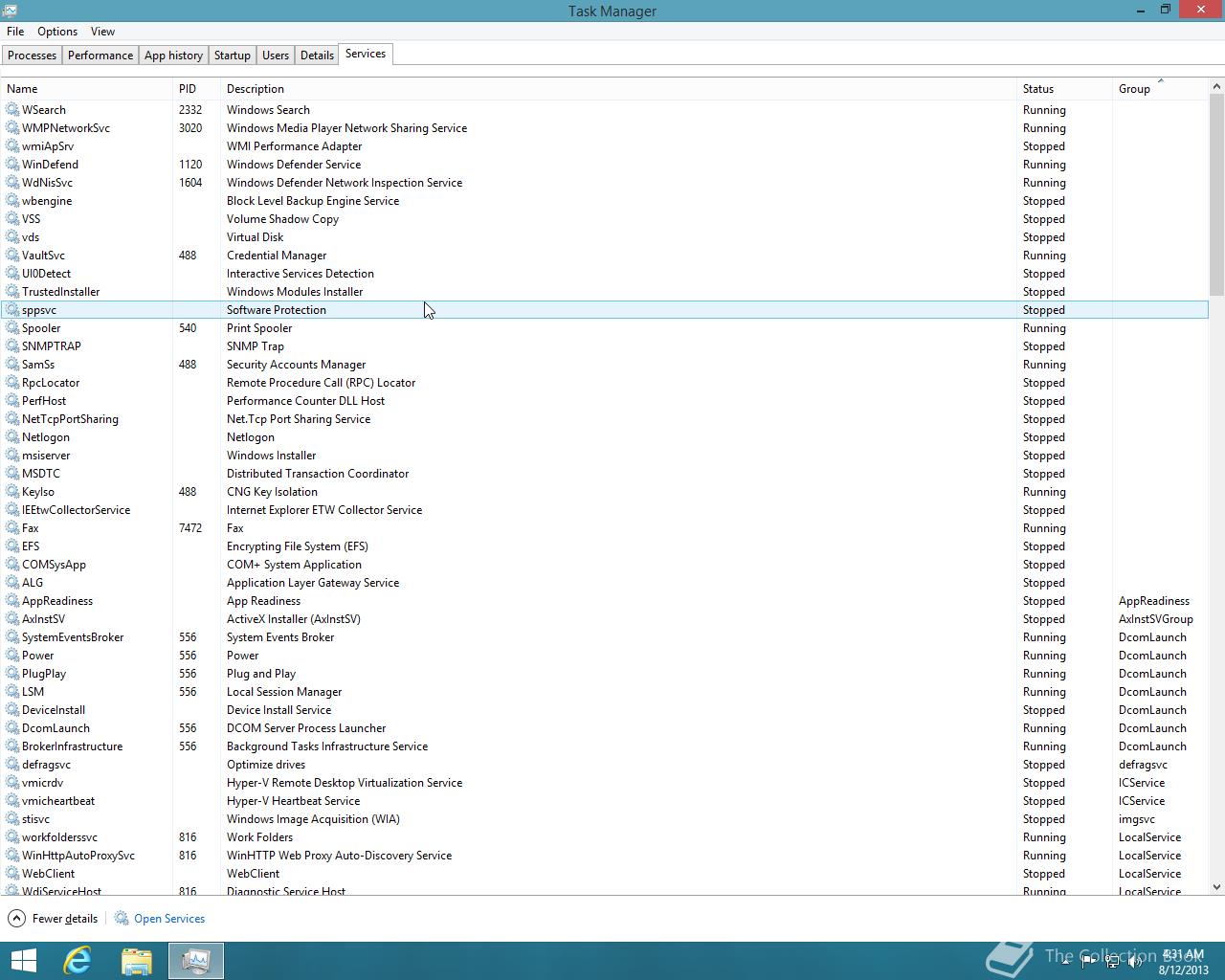Select the WinHttpAutoProxySvc service

click(78, 856)
